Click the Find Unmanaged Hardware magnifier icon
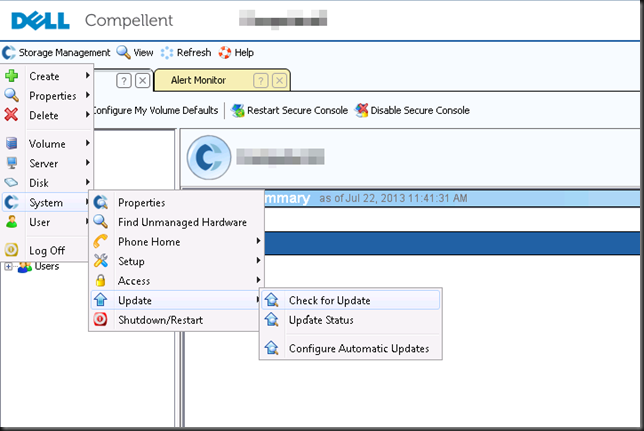 tap(101, 222)
